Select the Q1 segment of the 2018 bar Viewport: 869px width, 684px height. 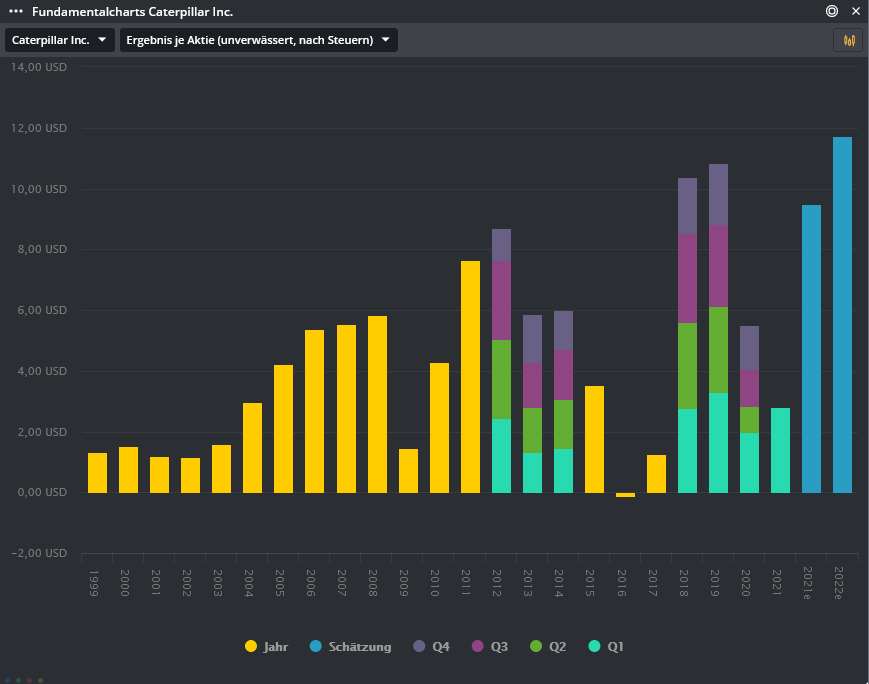click(688, 451)
